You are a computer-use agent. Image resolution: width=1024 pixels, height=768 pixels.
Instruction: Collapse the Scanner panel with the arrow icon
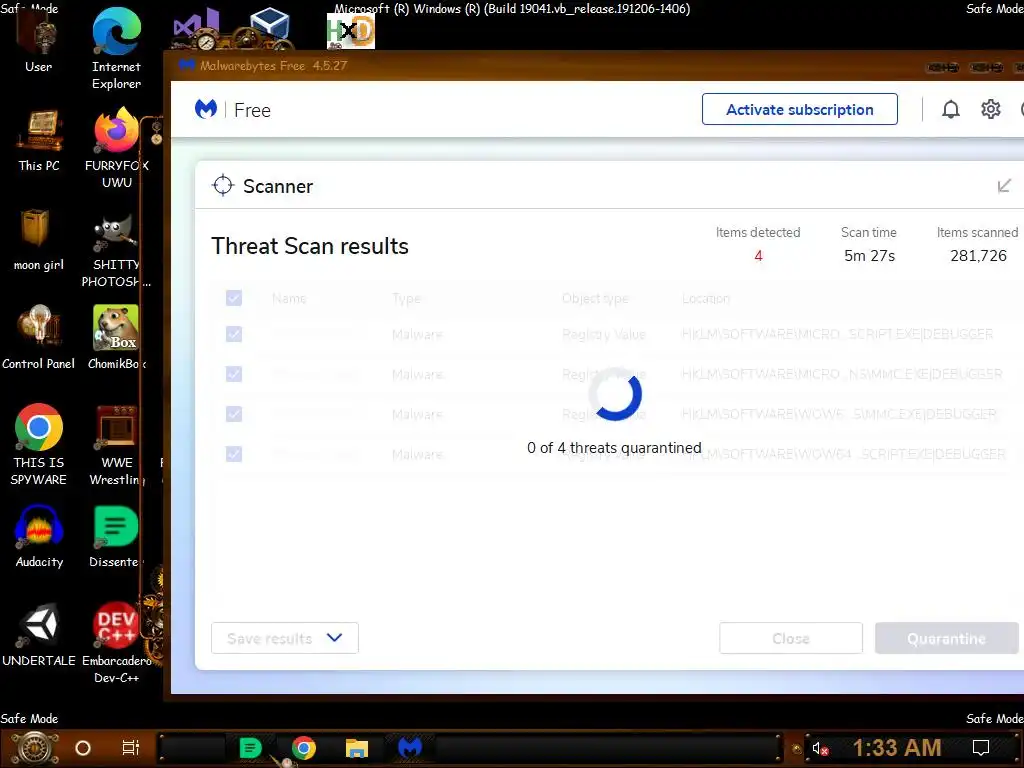pos(1004,186)
